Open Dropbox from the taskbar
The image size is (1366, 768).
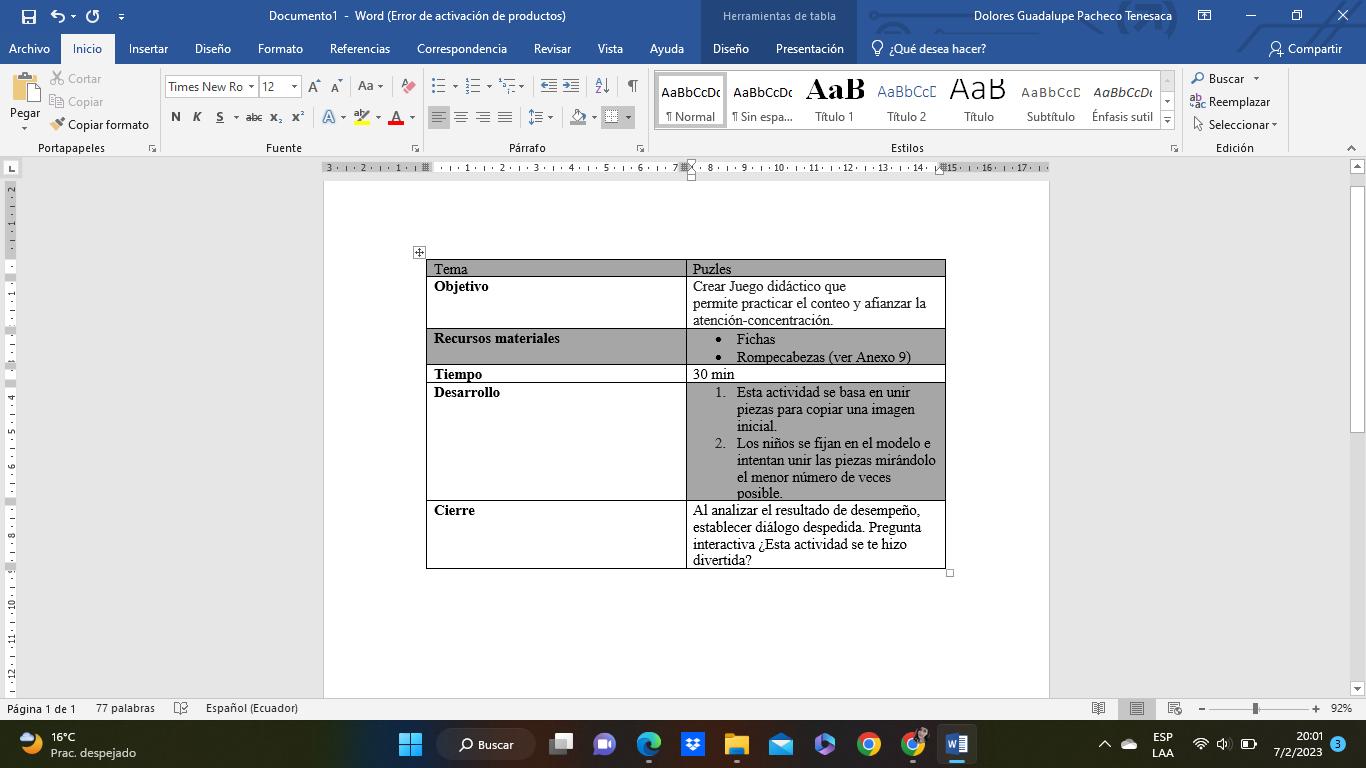[693, 744]
